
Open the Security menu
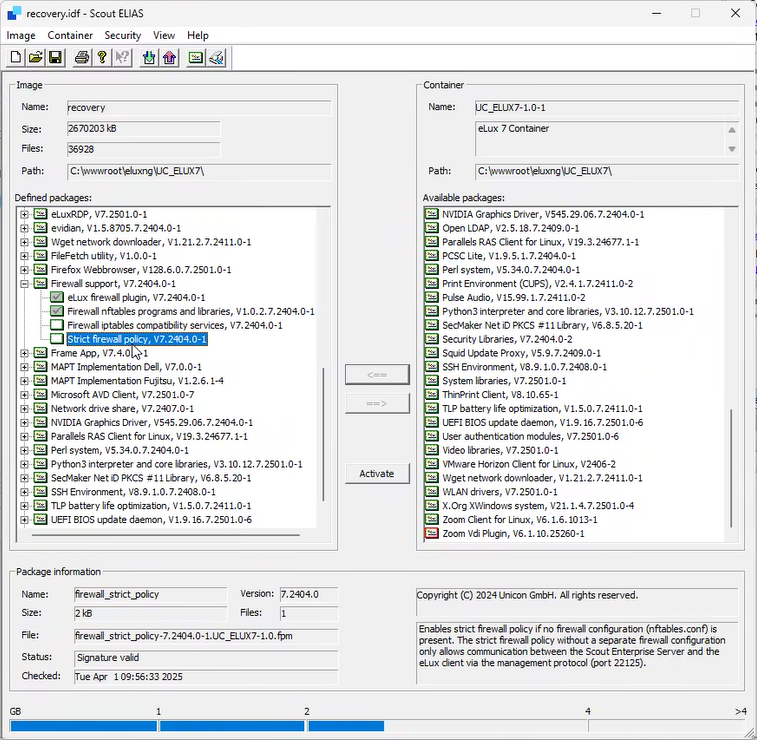pyautogui.click(x=123, y=35)
